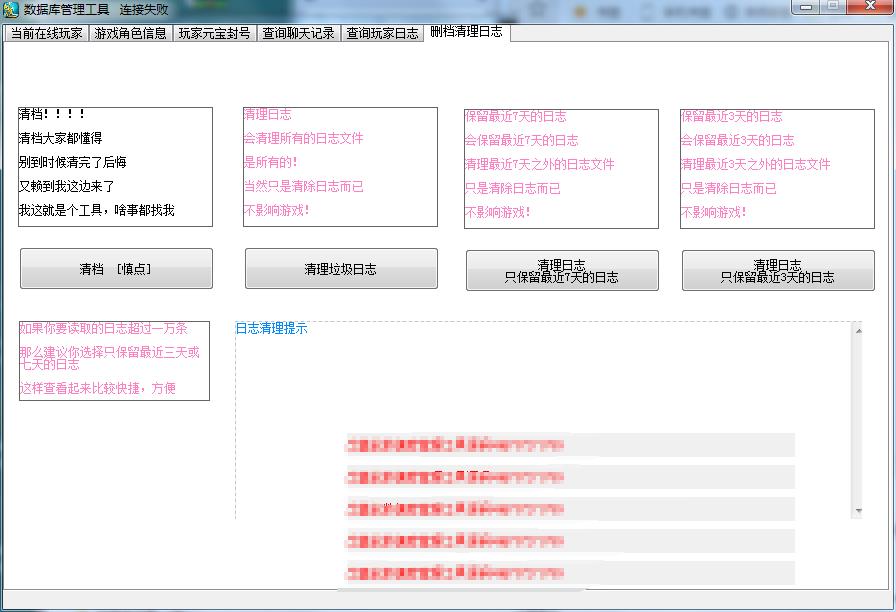This screenshot has height=612, width=896.
Task: Open the 查询玩家日志 tab
Action: pyautogui.click(x=383, y=33)
